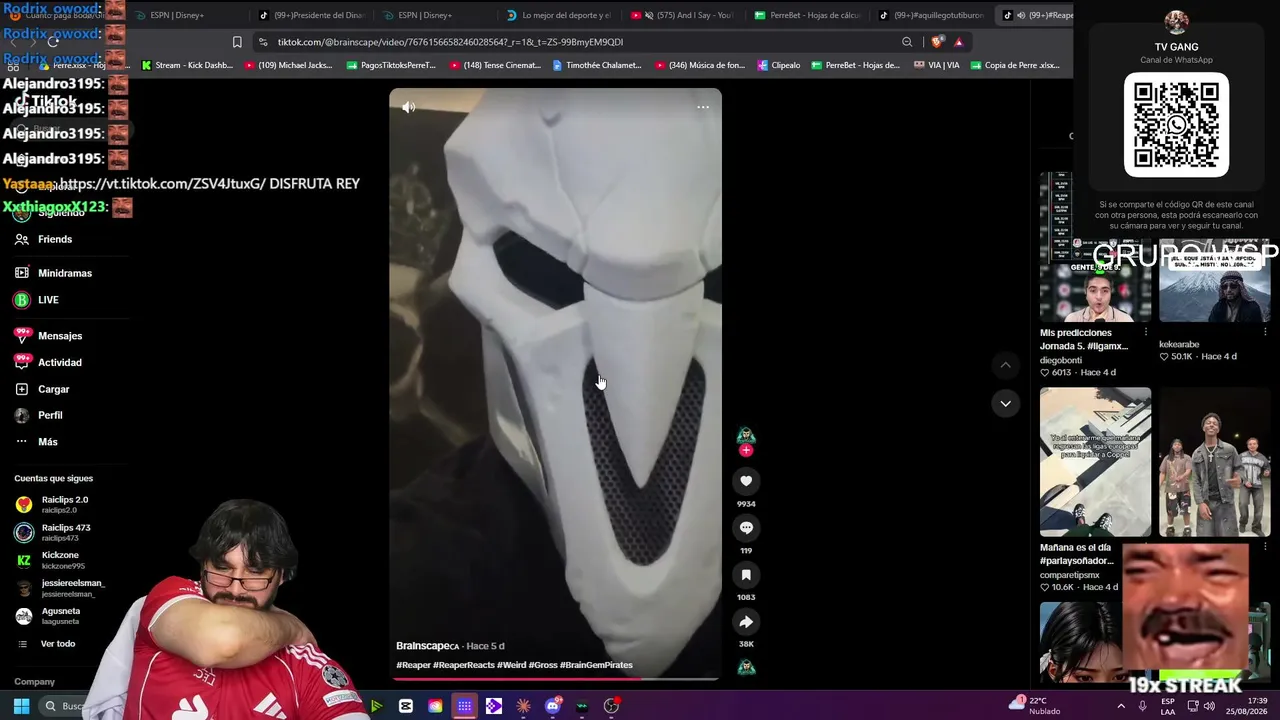The image size is (1280, 720).
Task: Open options for the Mis predicciones video
Action: click(1146, 333)
